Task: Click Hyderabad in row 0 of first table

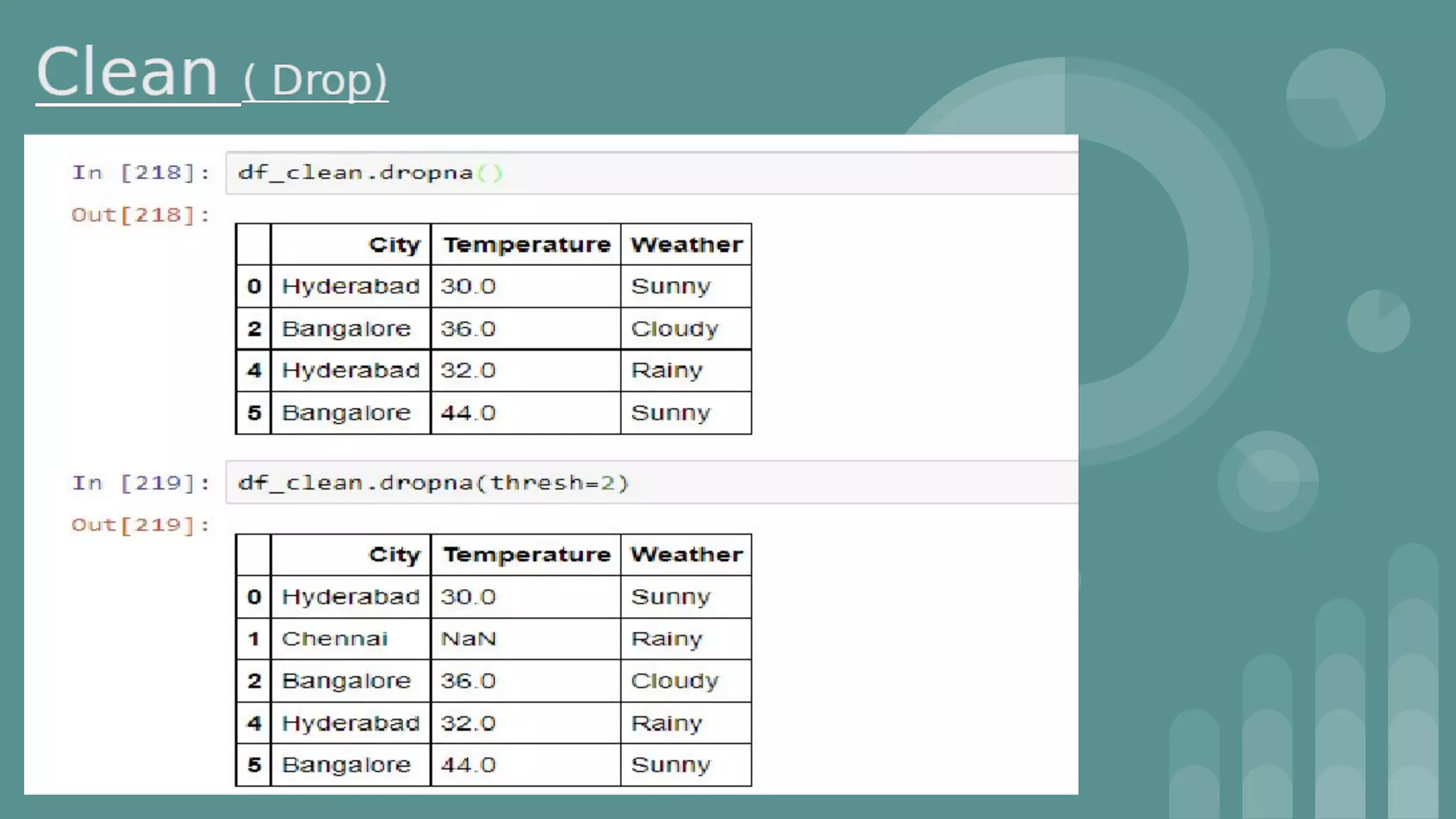Action: (x=350, y=286)
